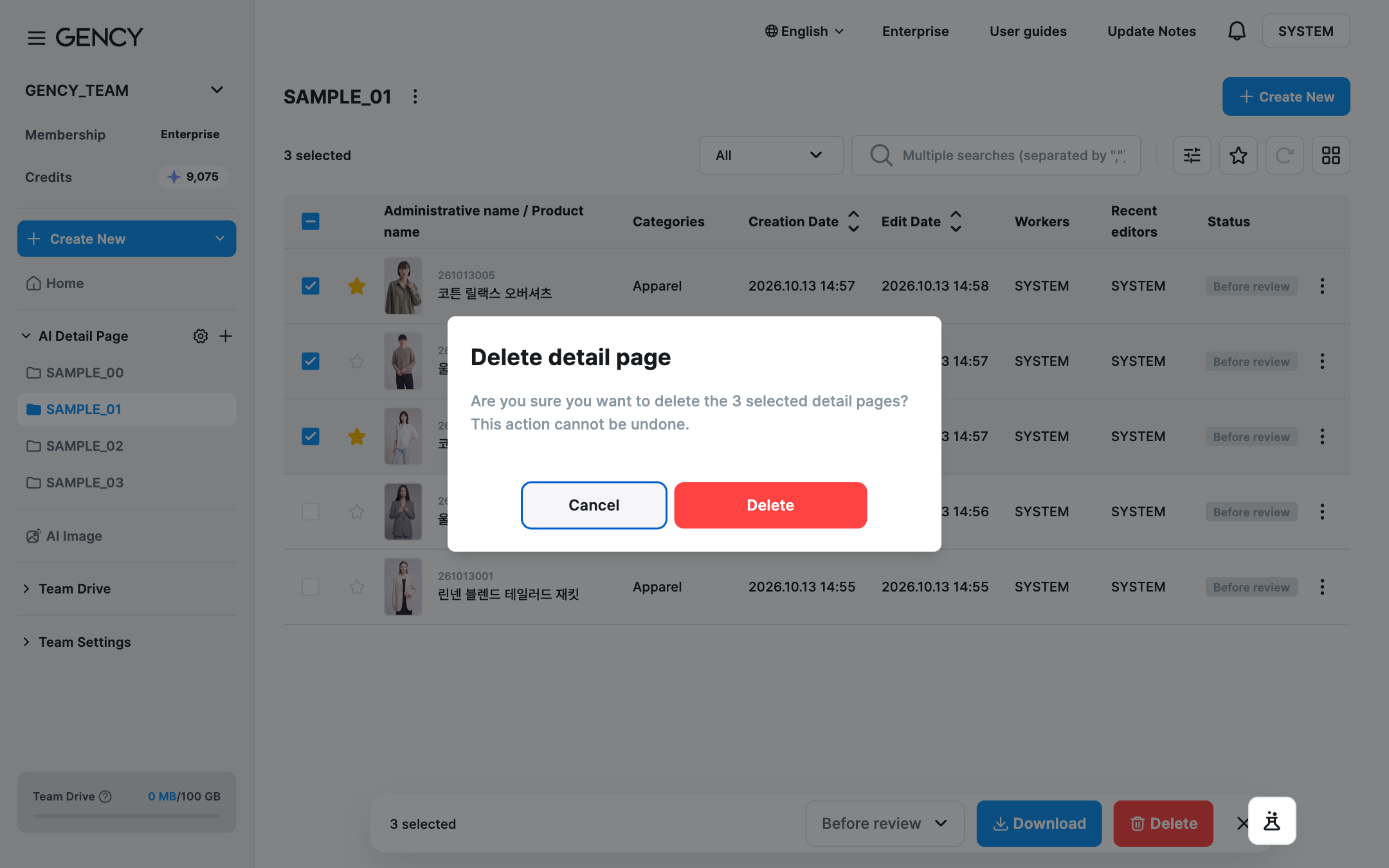The width and height of the screenshot is (1389, 868).
Task: Open the support chat widget icon
Action: click(1272, 821)
